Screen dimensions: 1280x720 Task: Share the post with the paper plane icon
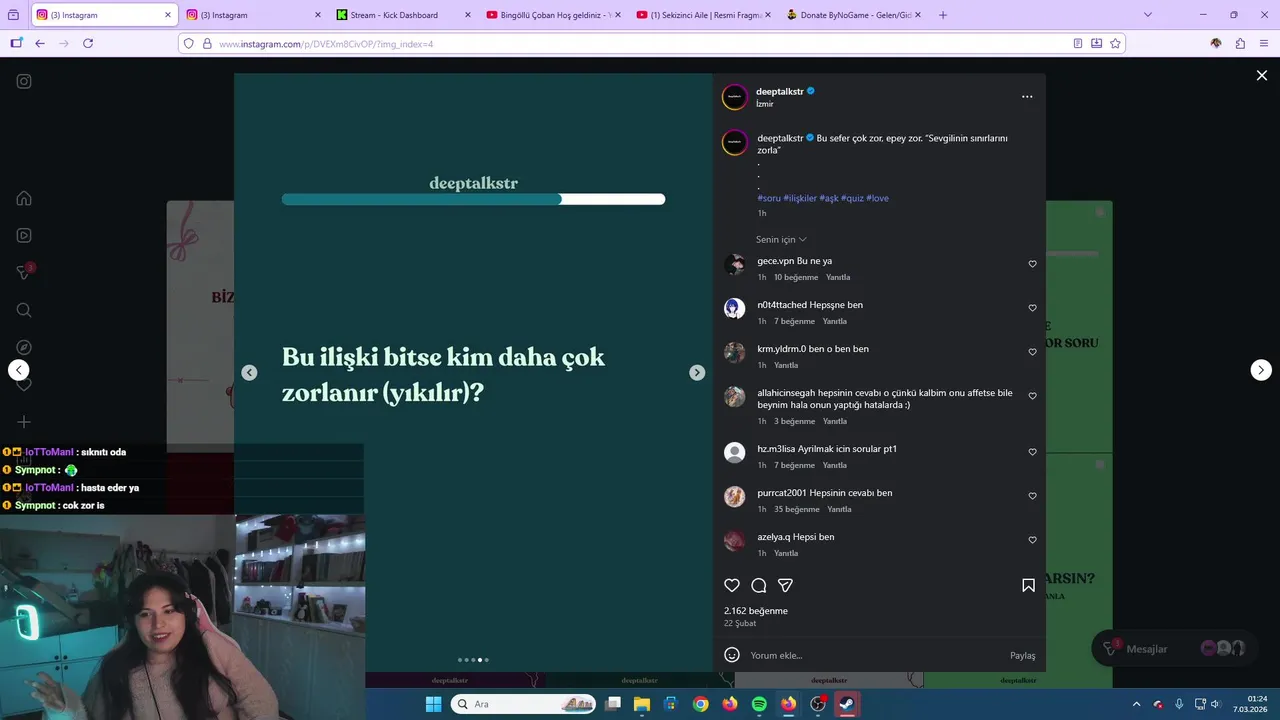(786, 585)
